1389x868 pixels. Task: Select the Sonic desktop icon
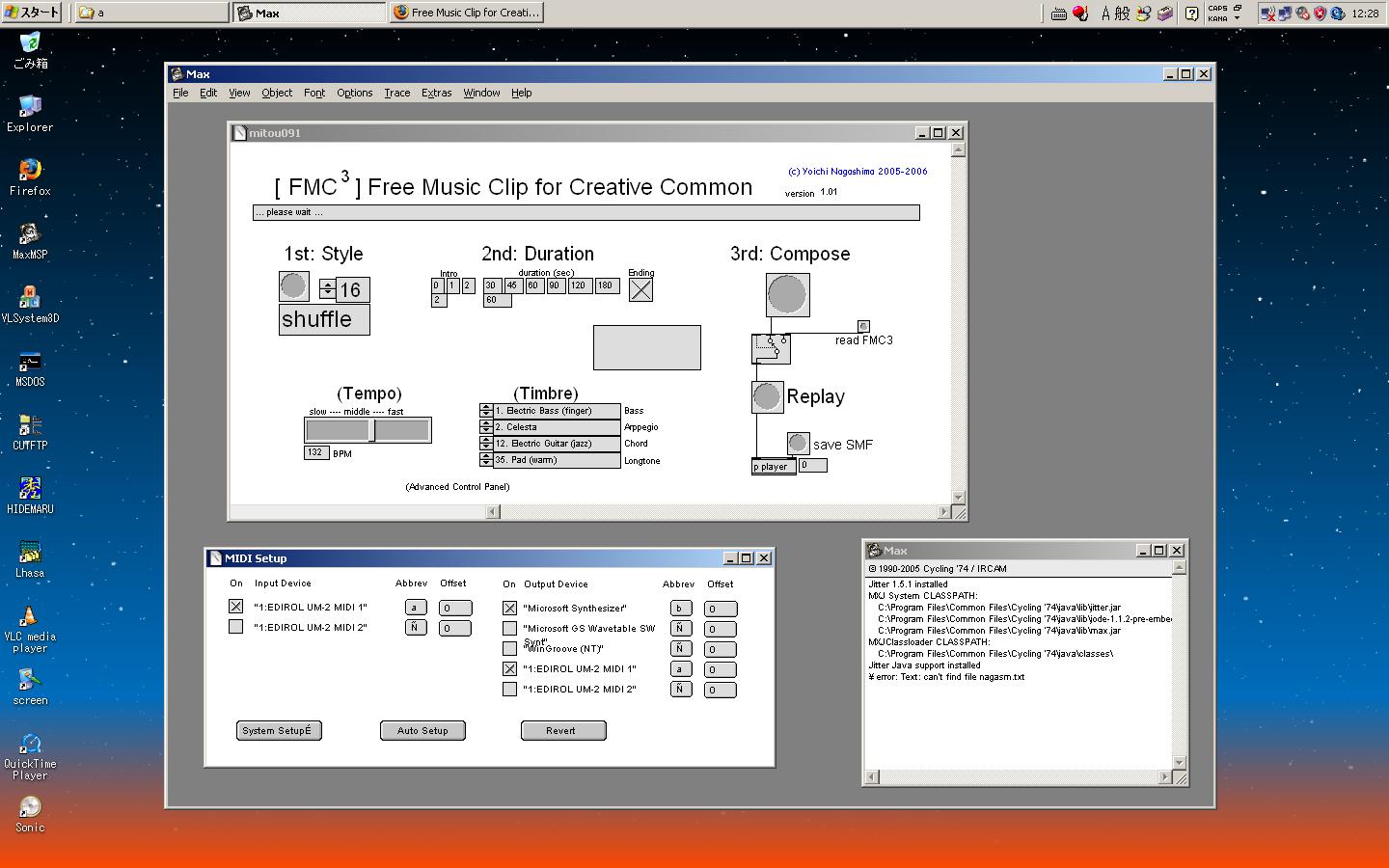30,814
